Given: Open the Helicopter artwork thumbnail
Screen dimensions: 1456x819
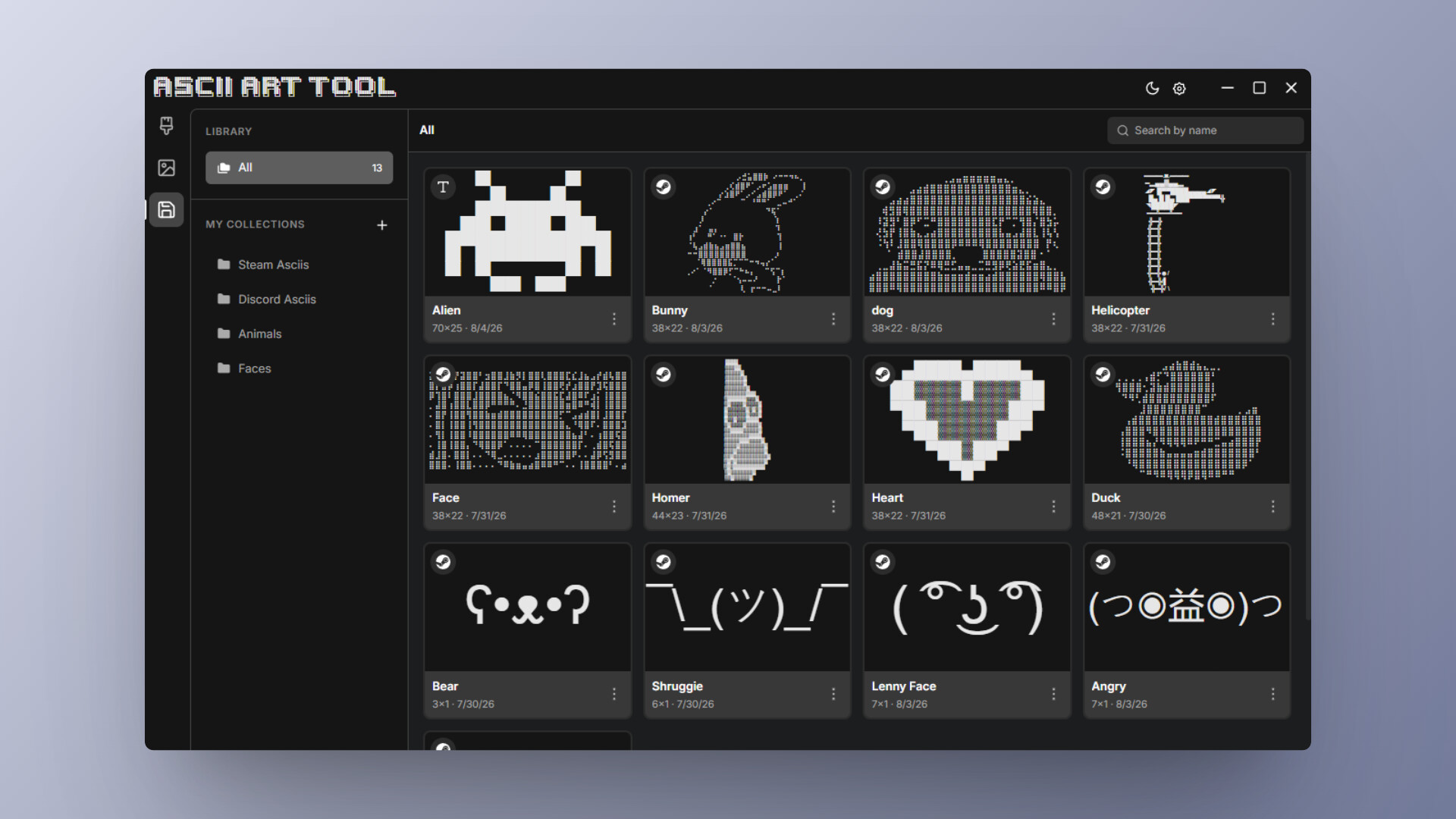Looking at the screenshot, I should pyautogui.click(x=1187, y=232).
